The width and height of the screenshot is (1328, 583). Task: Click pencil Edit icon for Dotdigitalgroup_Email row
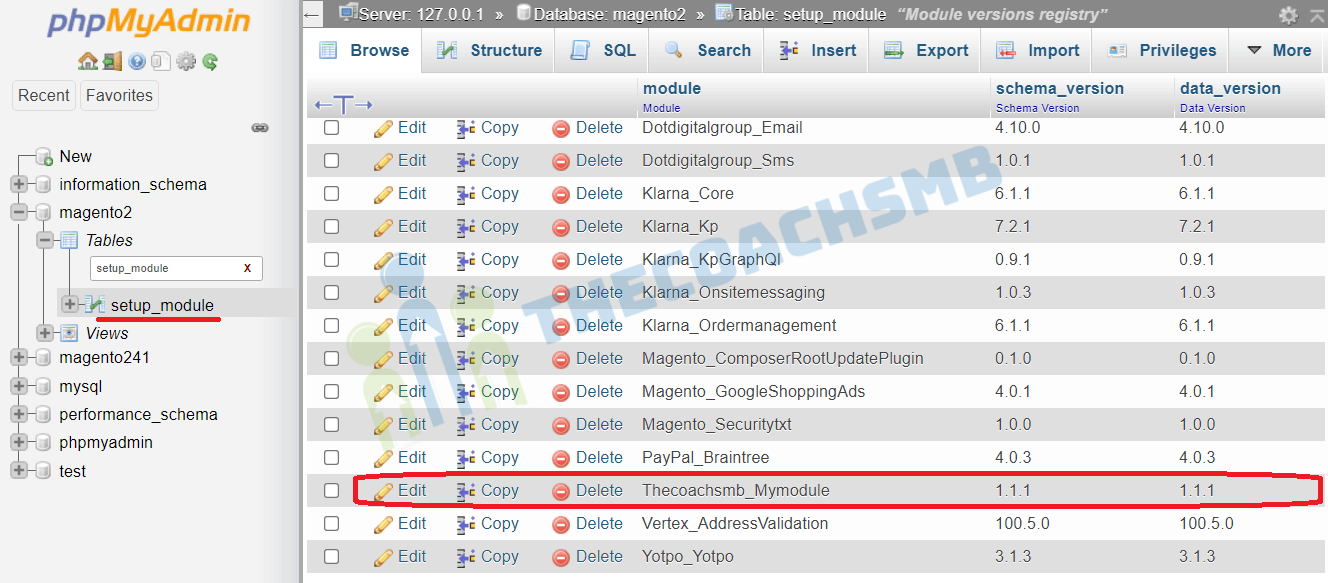(384, 128)
